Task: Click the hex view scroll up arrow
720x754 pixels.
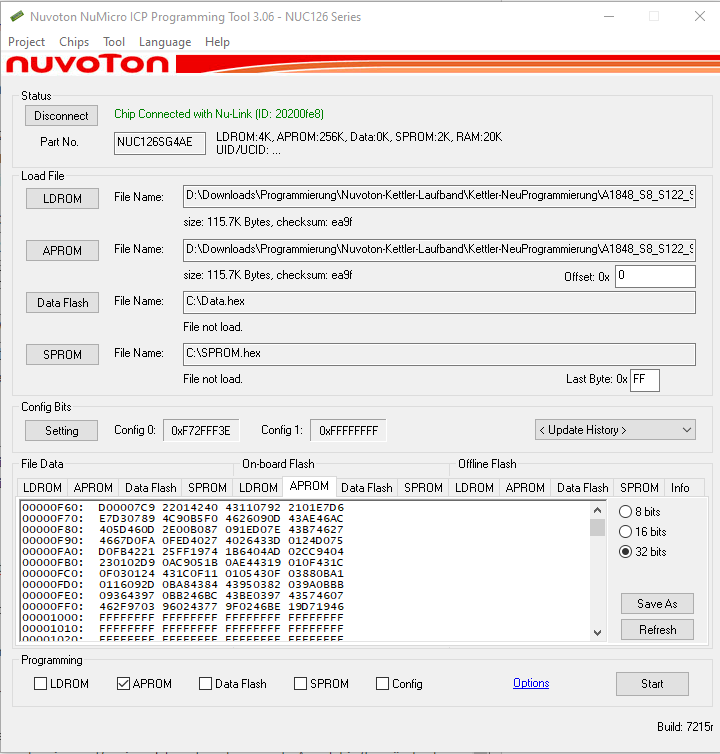Action: point(597,510)
